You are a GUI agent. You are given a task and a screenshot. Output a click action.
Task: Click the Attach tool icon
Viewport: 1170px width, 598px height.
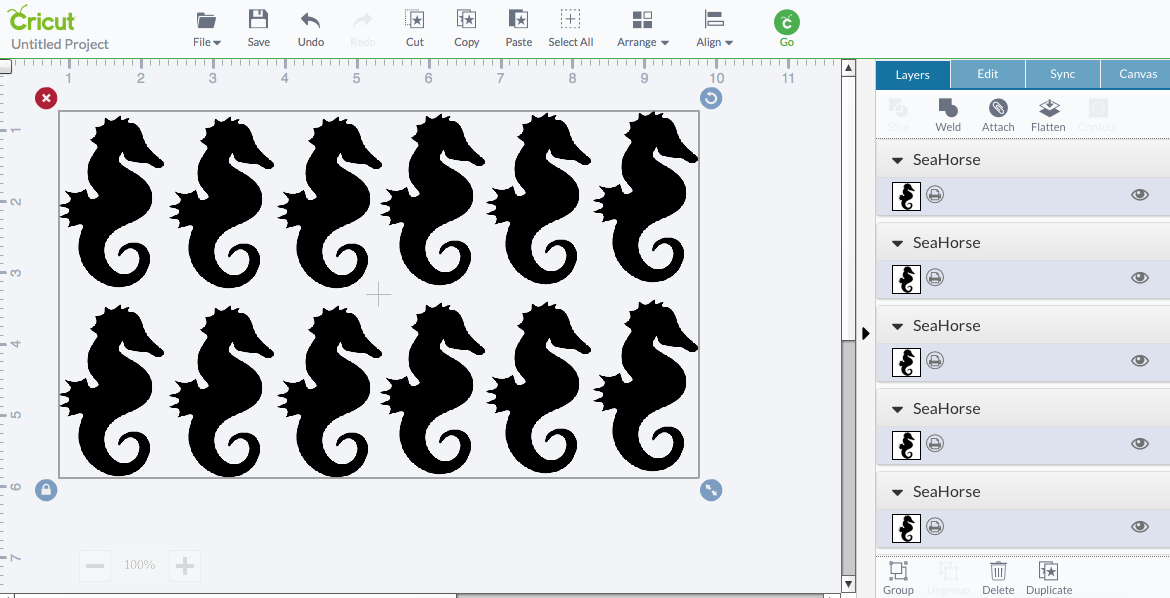[998, 108]
